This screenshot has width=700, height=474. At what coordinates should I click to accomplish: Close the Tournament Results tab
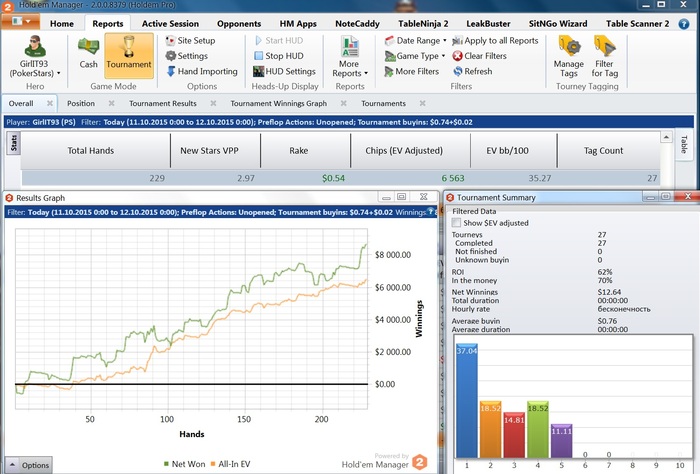pos(213,103)
